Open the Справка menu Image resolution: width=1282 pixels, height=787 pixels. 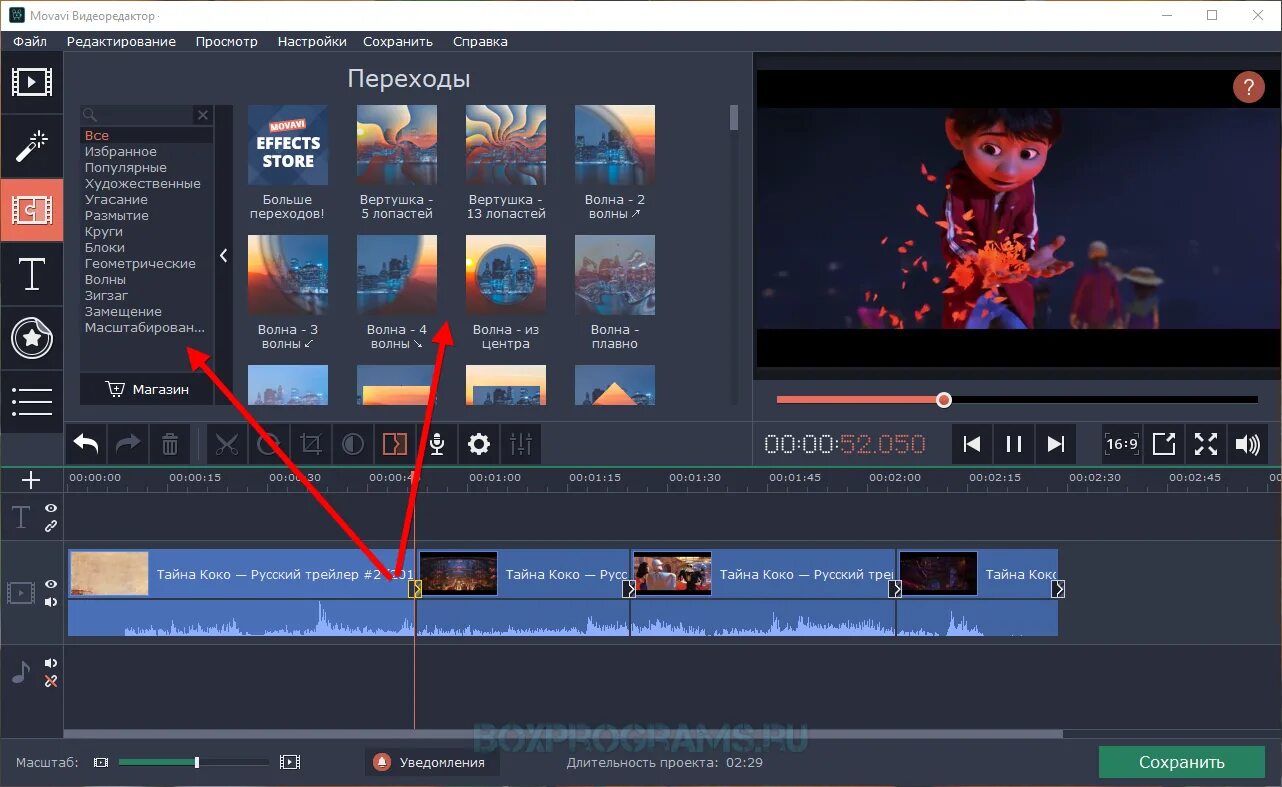click(x=480, y=42)
